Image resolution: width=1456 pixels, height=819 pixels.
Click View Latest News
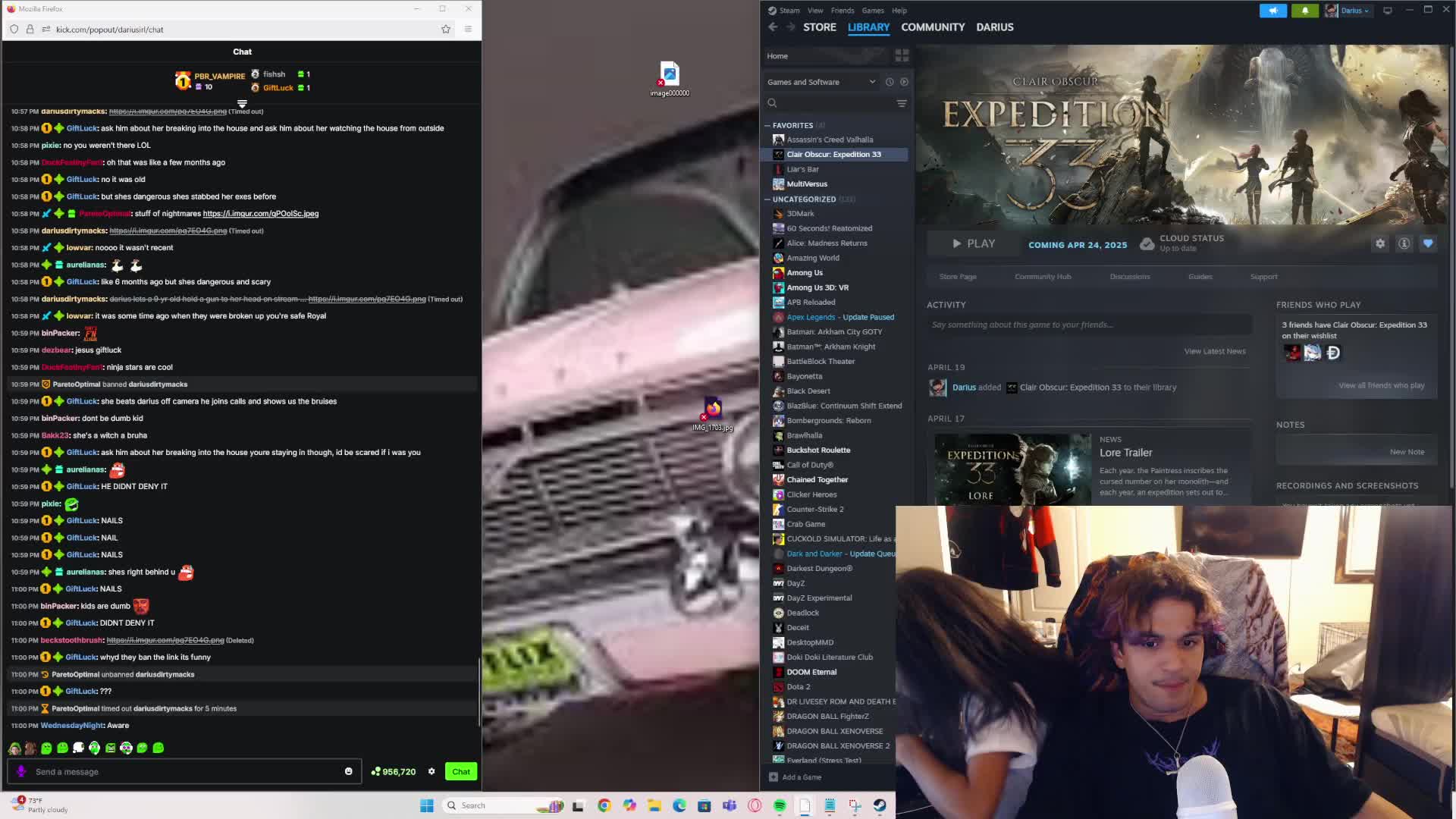[1215, 351]
